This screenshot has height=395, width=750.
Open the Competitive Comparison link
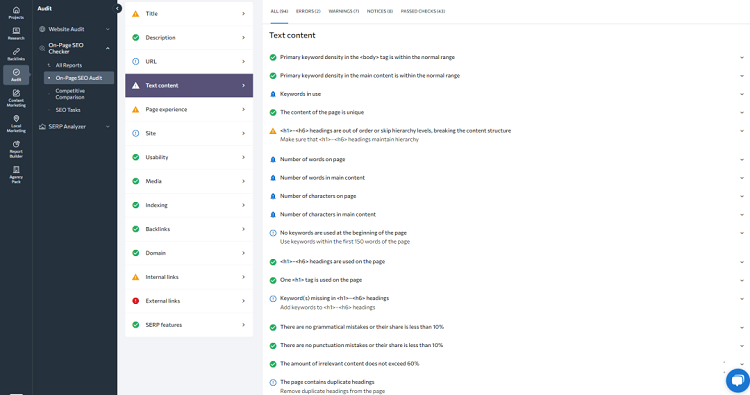tap(70, 94)
